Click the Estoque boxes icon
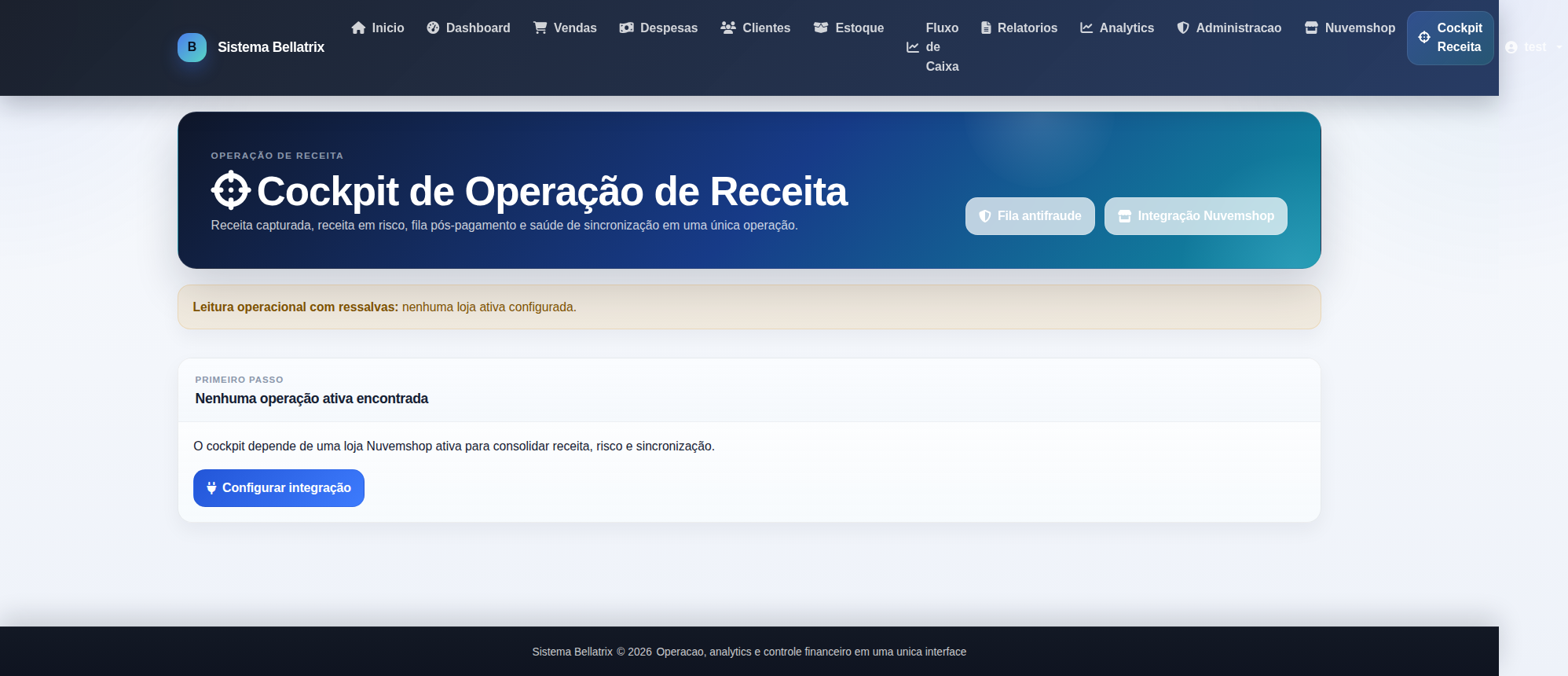 tap(821, 28)
